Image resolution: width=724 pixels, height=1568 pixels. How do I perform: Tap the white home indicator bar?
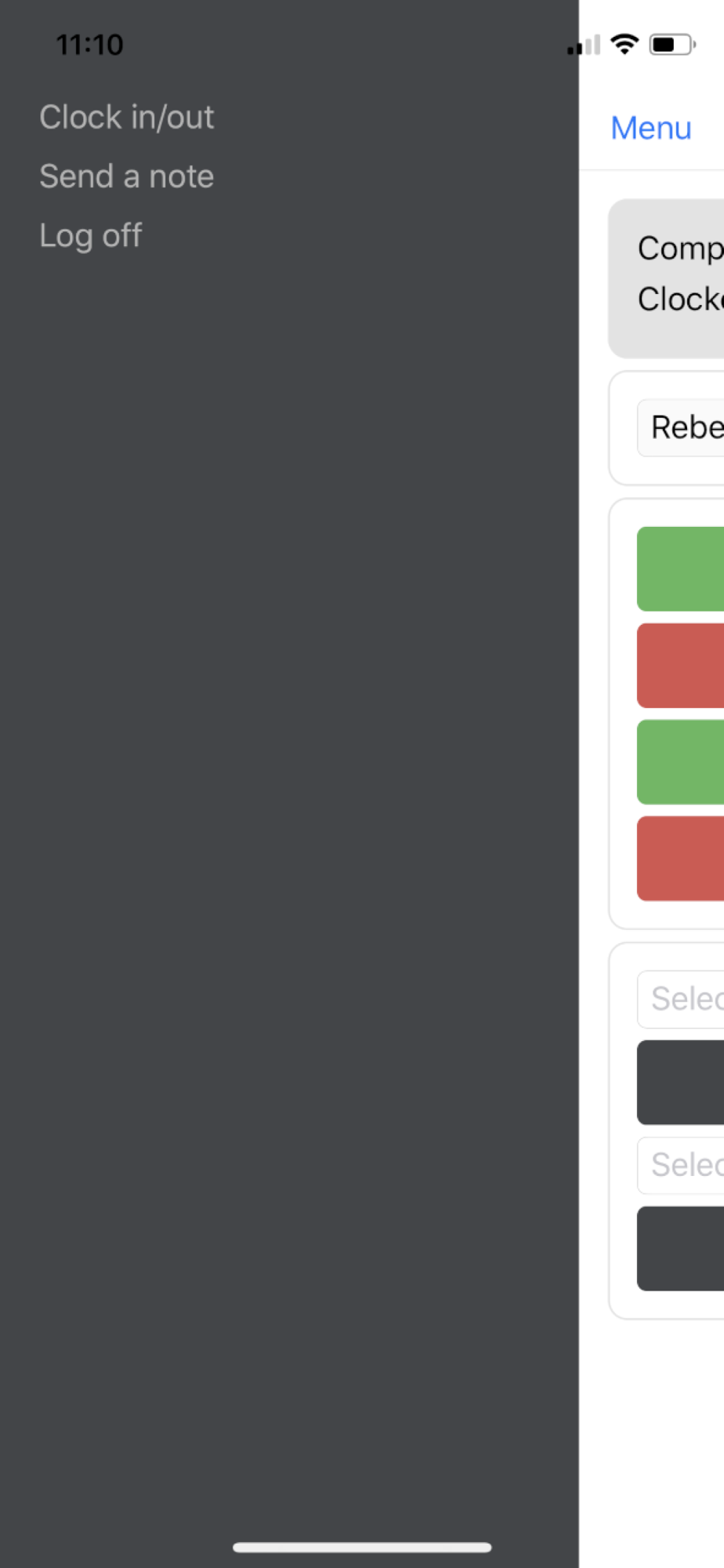pyautogui.click(x=362, y=1548)
